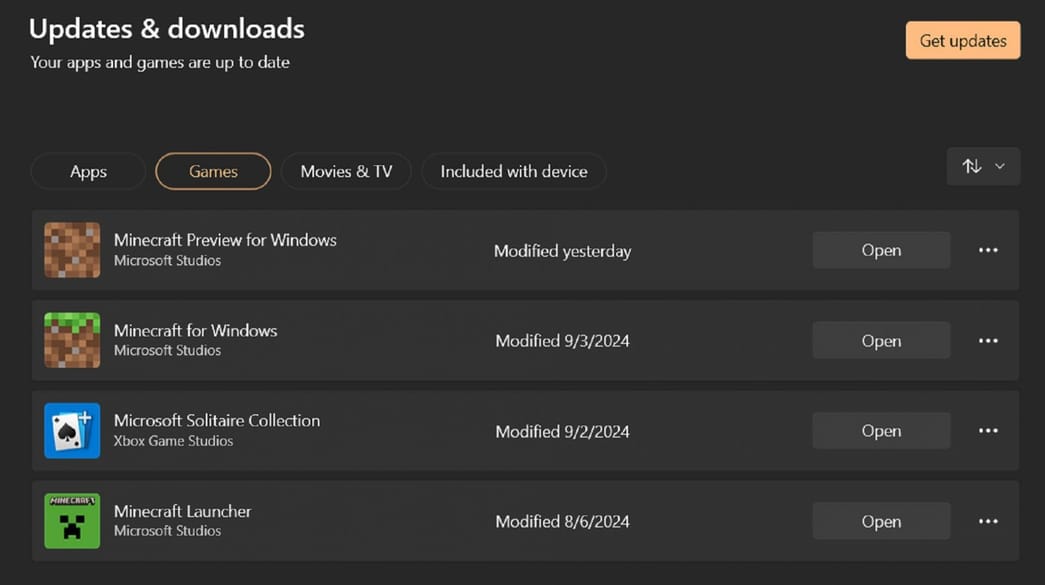Viewport: 1045px width, 585px height.
Task: Open more options for Minecraft Preview
Action: tap(988, 250)
